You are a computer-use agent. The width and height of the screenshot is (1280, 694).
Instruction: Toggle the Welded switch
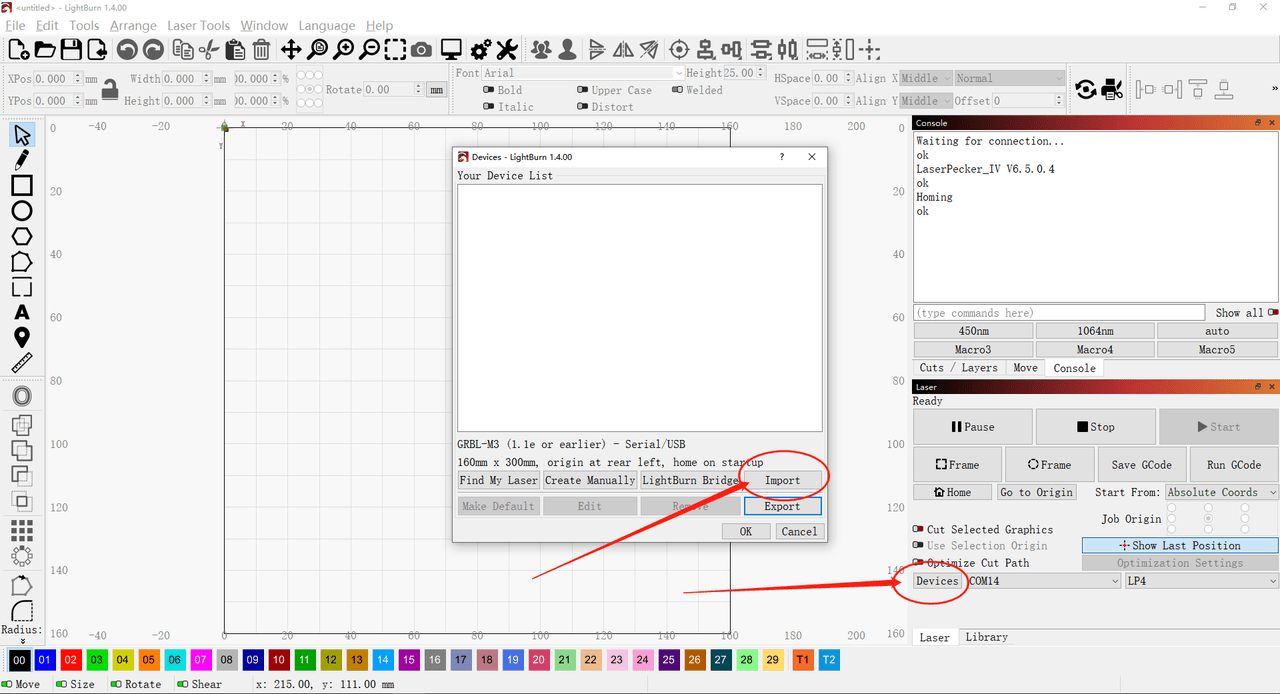[x=677, y=90]
